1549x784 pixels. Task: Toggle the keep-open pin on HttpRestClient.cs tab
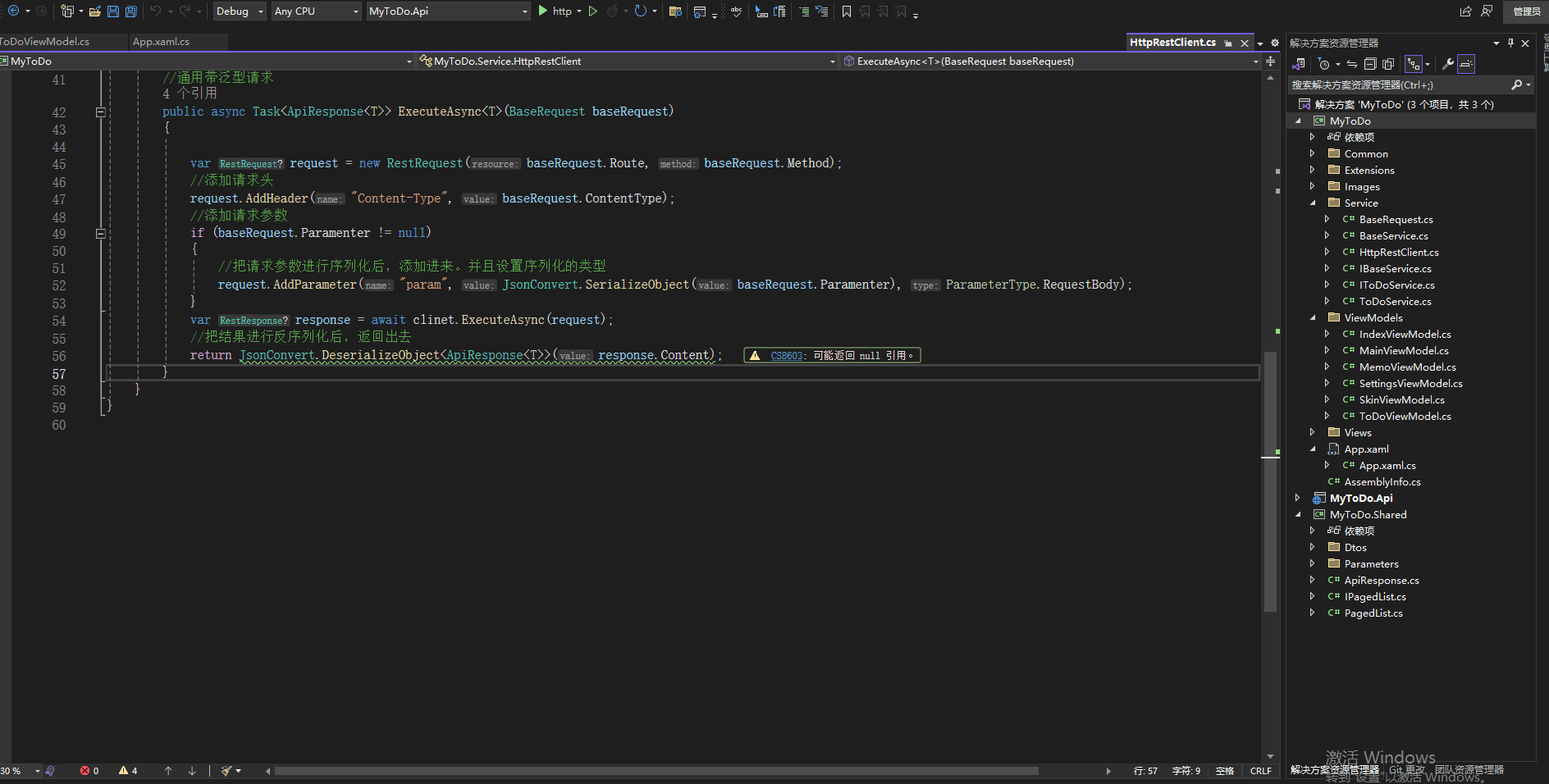[x=1228, y=43]
